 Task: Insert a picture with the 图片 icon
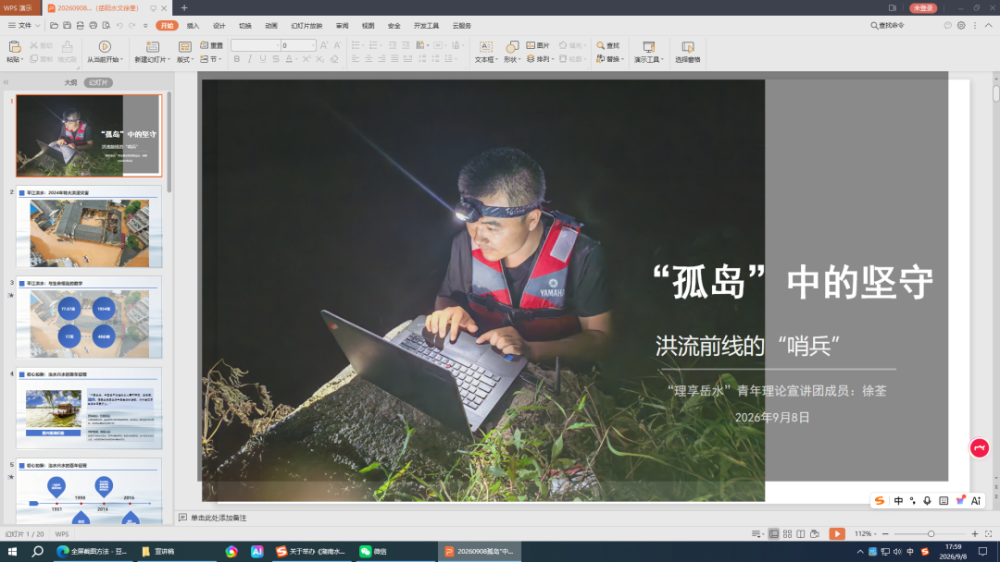[538, 45]
